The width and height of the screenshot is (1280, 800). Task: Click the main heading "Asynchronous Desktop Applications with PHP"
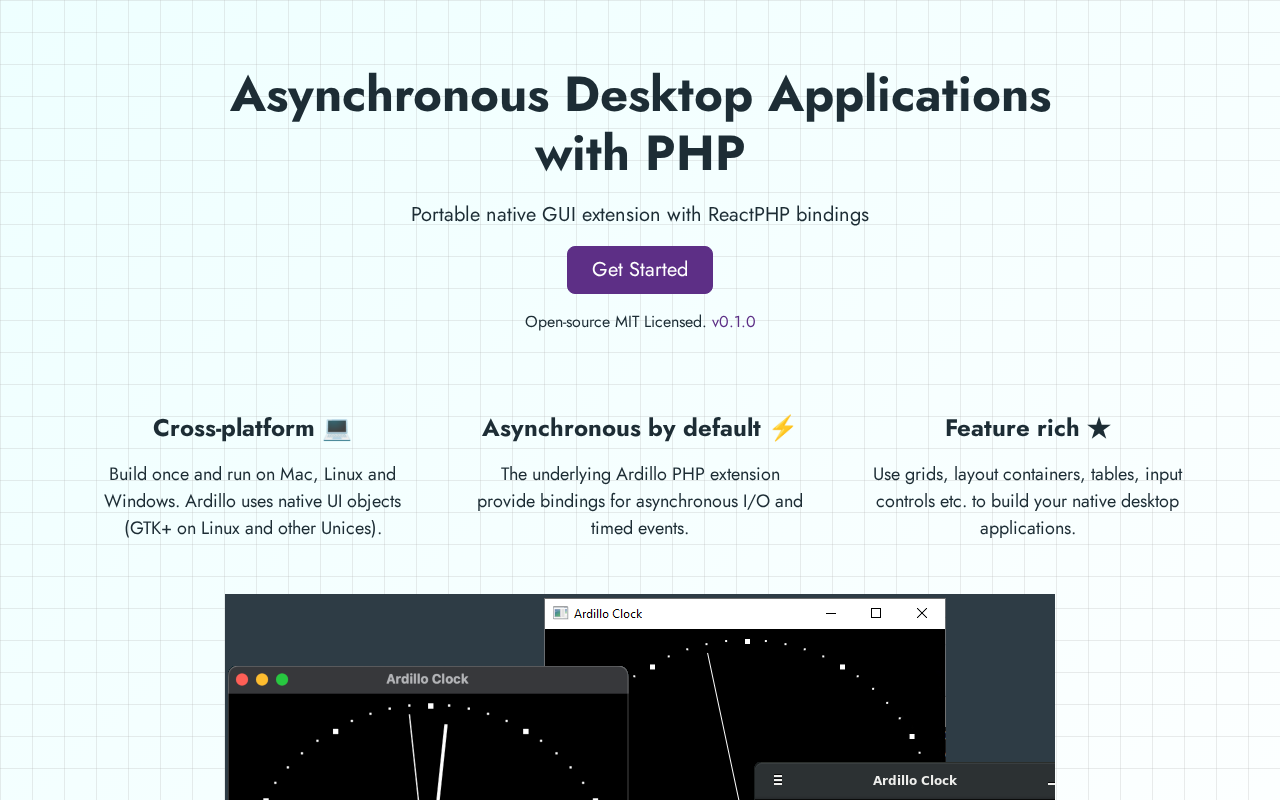(x=640, y=124)
